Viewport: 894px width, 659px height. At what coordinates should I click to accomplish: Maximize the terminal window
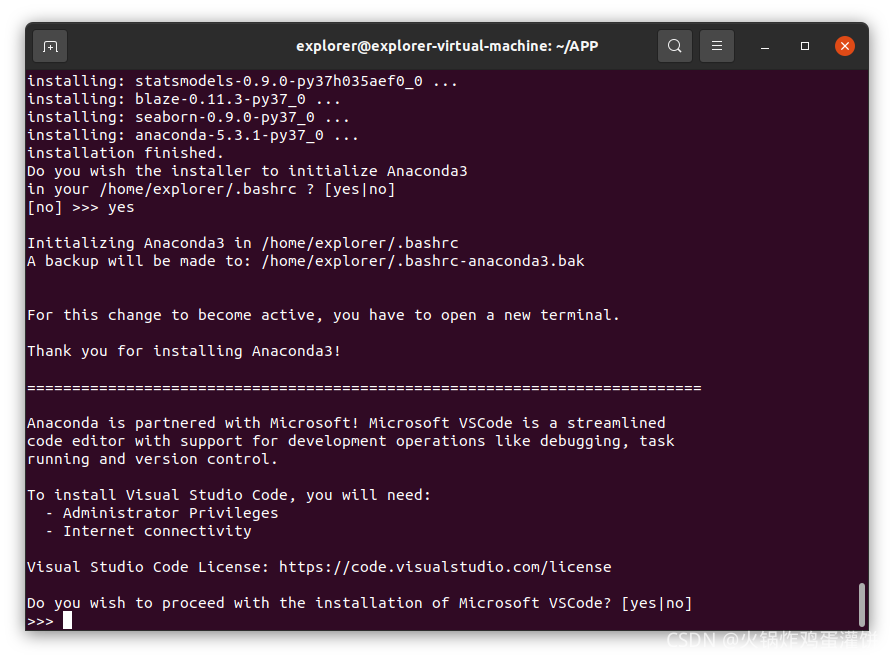805,46
